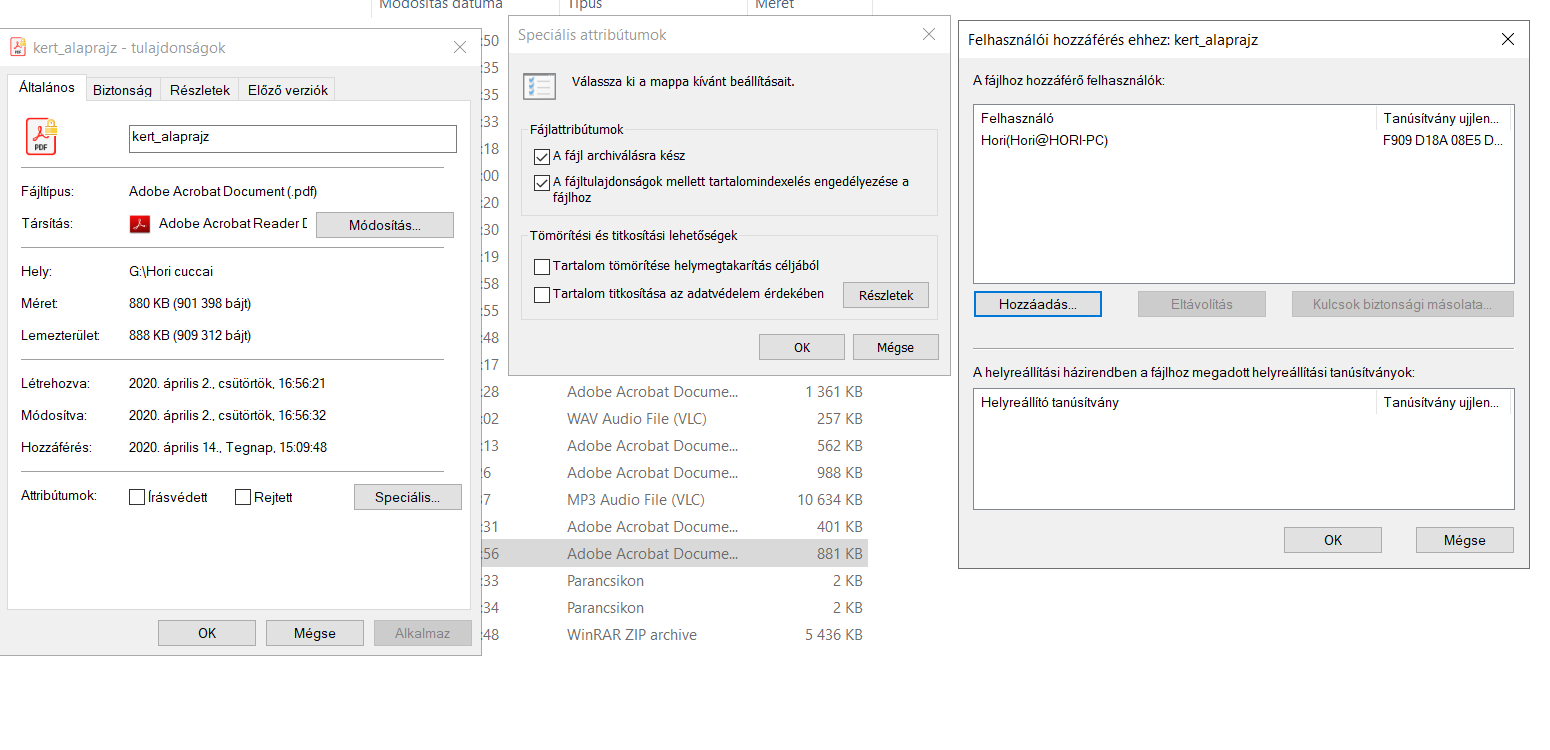Uncheck 'A fájl archiválásra kész'
The height and width of the screenshot is (750, 1550).
click(x=542, y=156)
